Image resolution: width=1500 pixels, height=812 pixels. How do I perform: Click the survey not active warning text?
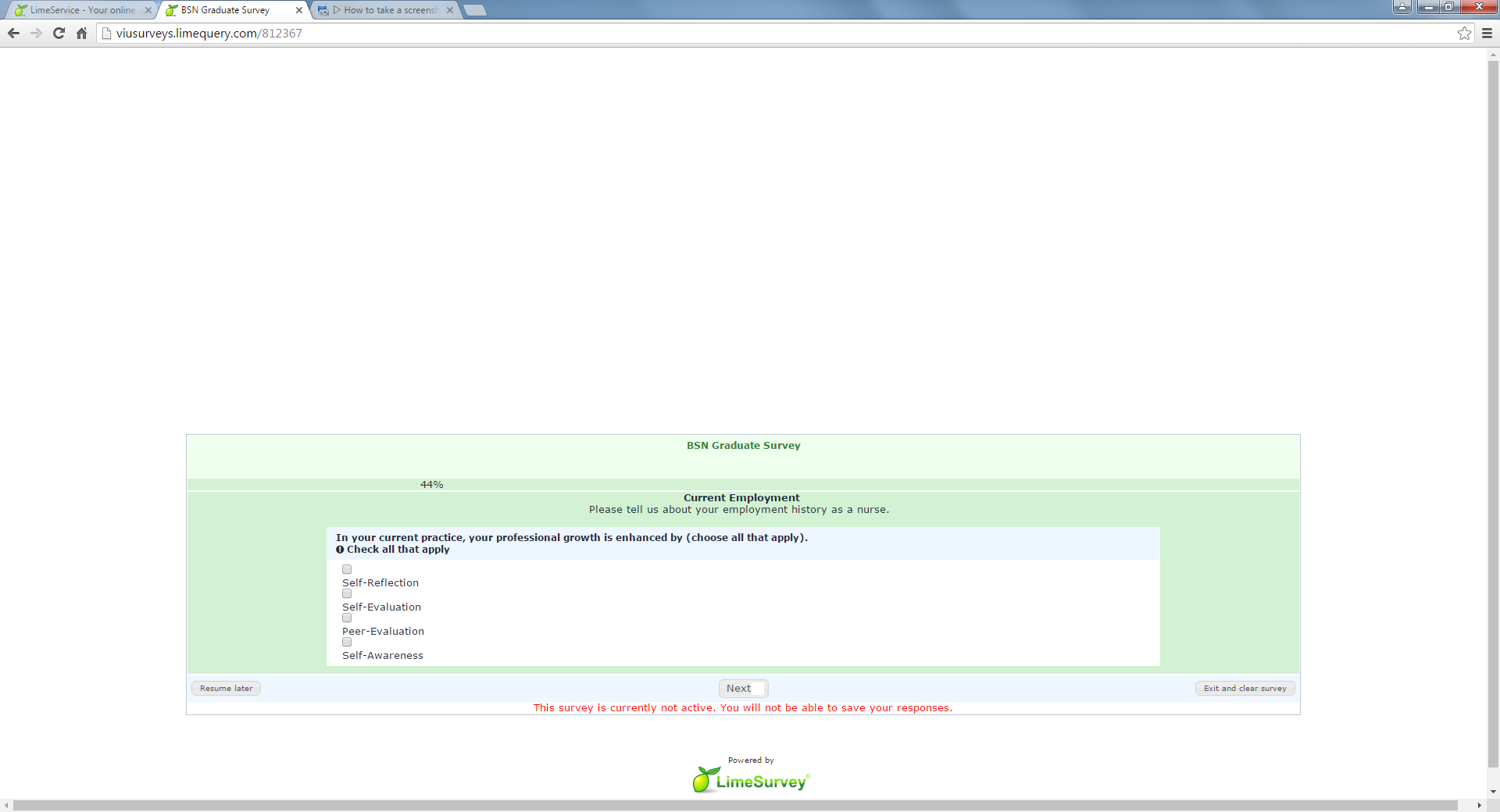click(743, 707)
